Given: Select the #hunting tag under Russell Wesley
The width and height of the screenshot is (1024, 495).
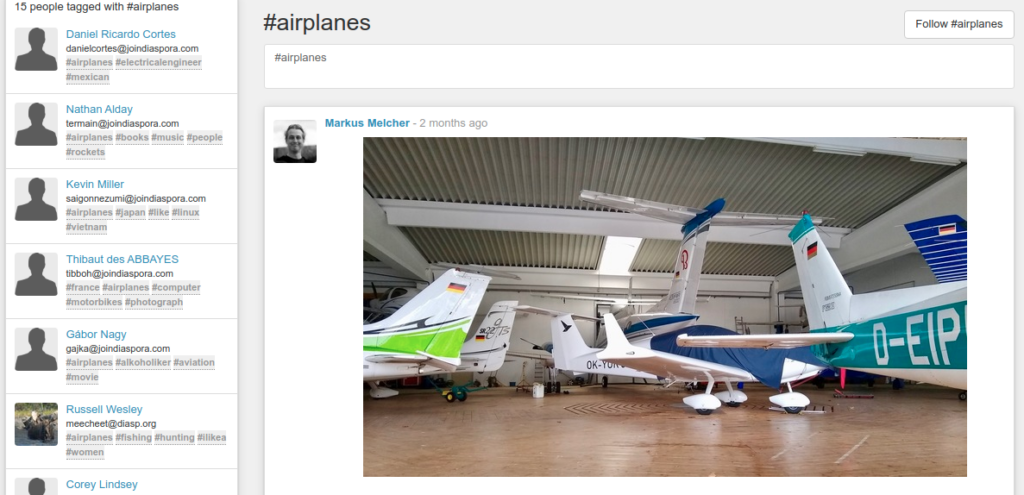Looking at the screenshot, I should (174, 438).
